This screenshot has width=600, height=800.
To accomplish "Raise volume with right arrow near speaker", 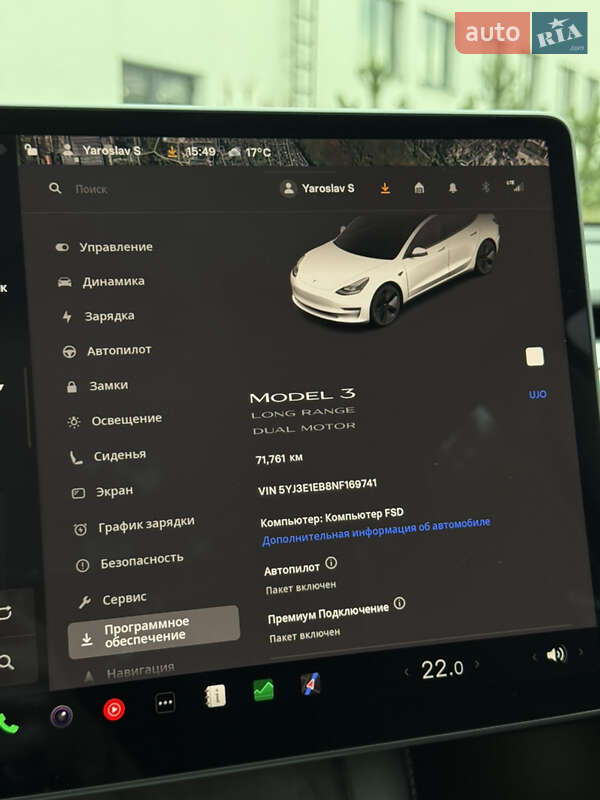I will coord(580,652).
